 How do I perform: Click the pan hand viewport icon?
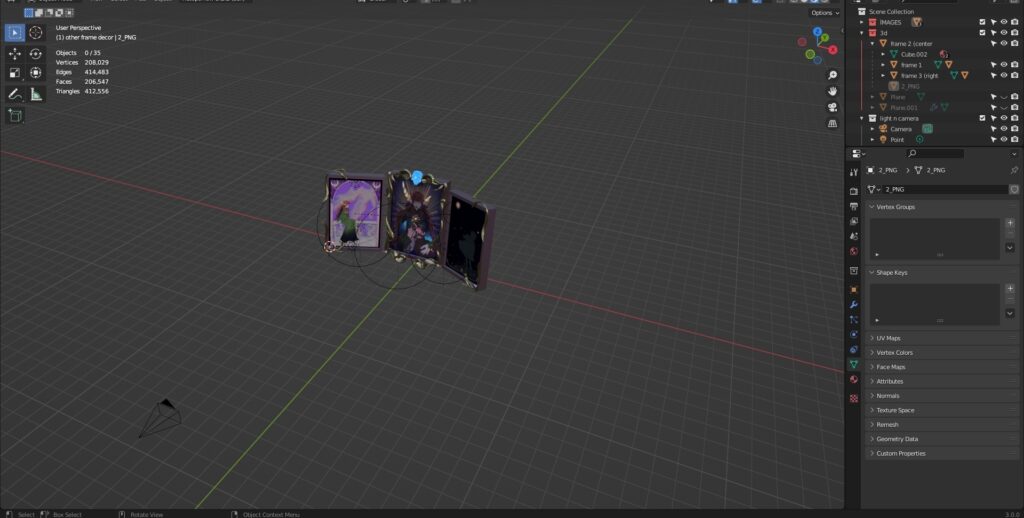833,91
